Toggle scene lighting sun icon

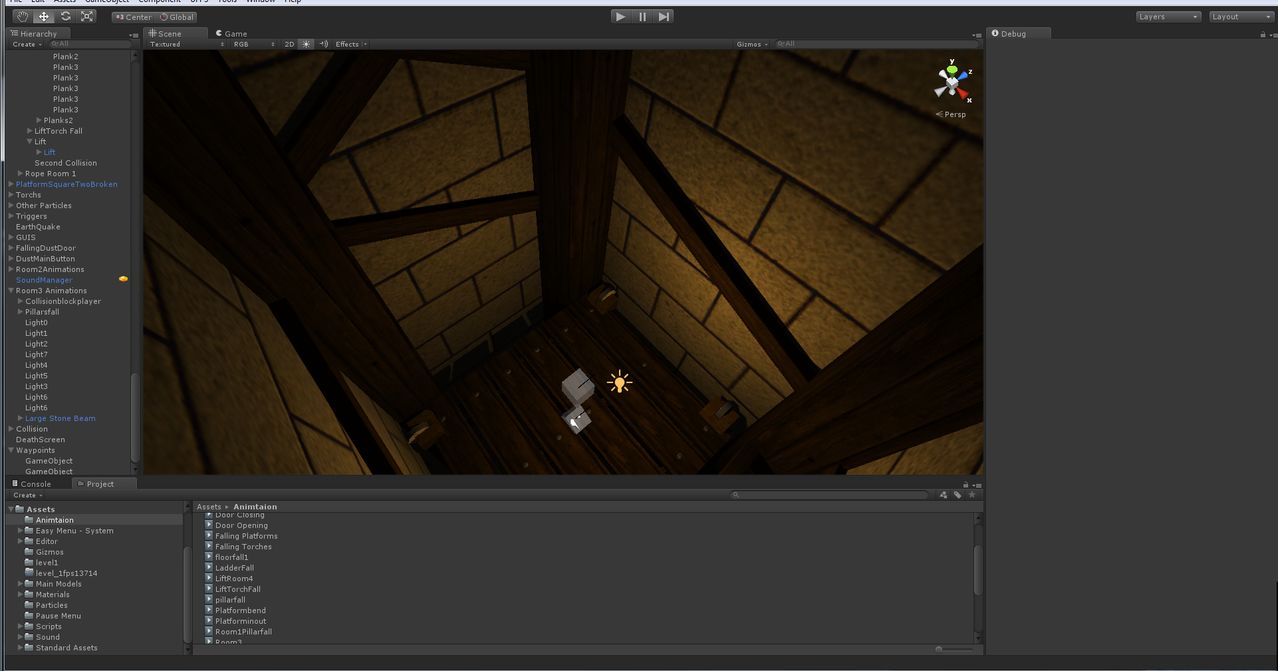(x=306, y=44)
